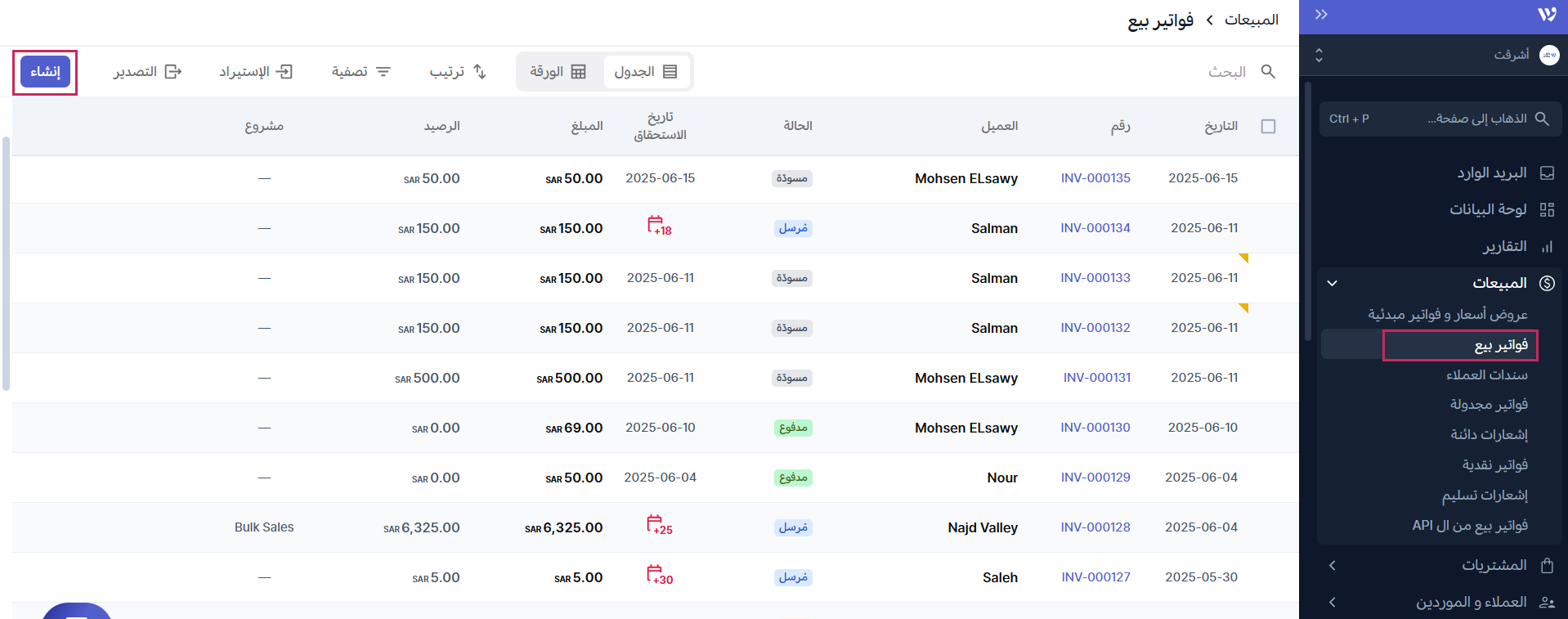Image resolution: width=1568 pixels, height=619 pixels.
Task: Click the search magnifier icon in toolbar
Action: pyautogui.click(x=1268, y=72)
